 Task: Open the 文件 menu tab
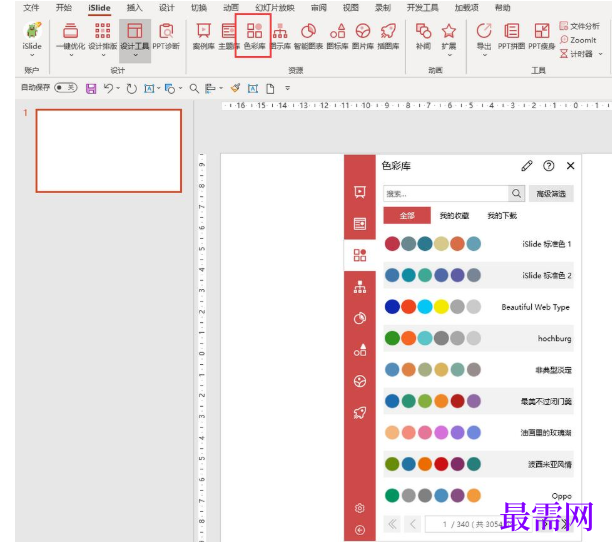[x=31, y=8]
